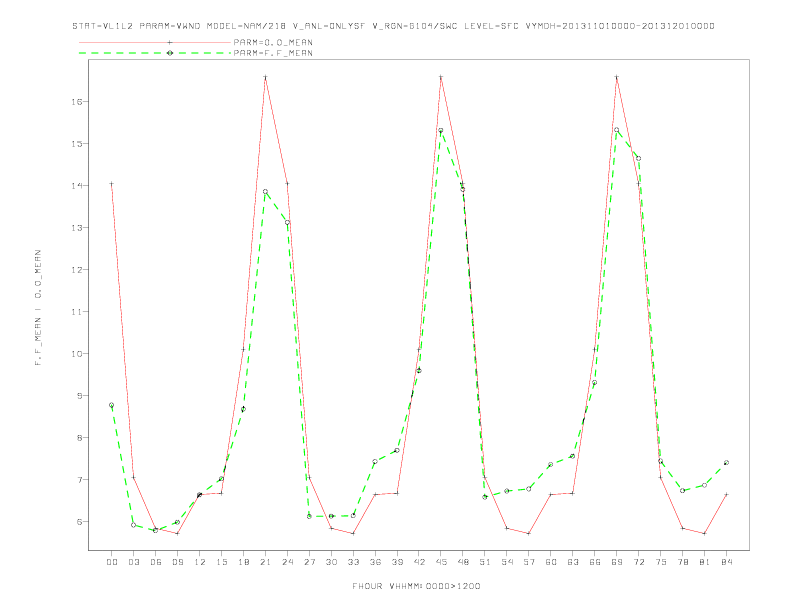792x612 pixels.
Task: Click the legend label PARM=O.O_MEAN
Action: click(273, 42)
